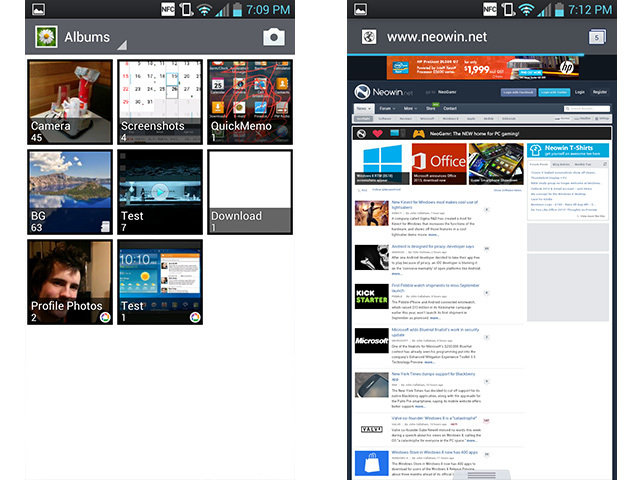This screenshot has width=640, height=480.
Task: Open the Android designed for piracy article
Action: [433, 247]
